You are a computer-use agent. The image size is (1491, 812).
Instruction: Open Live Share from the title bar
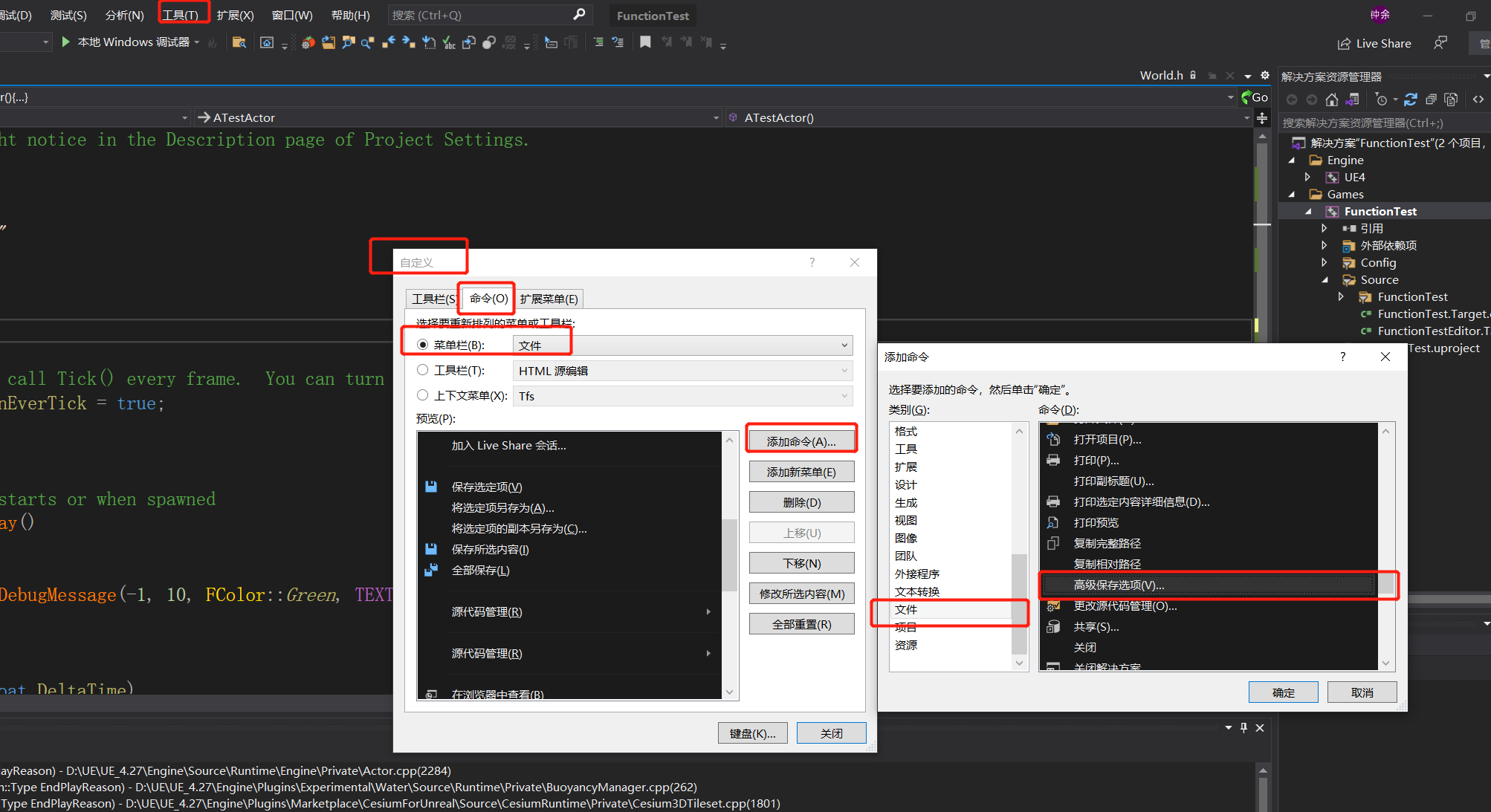1374,44
